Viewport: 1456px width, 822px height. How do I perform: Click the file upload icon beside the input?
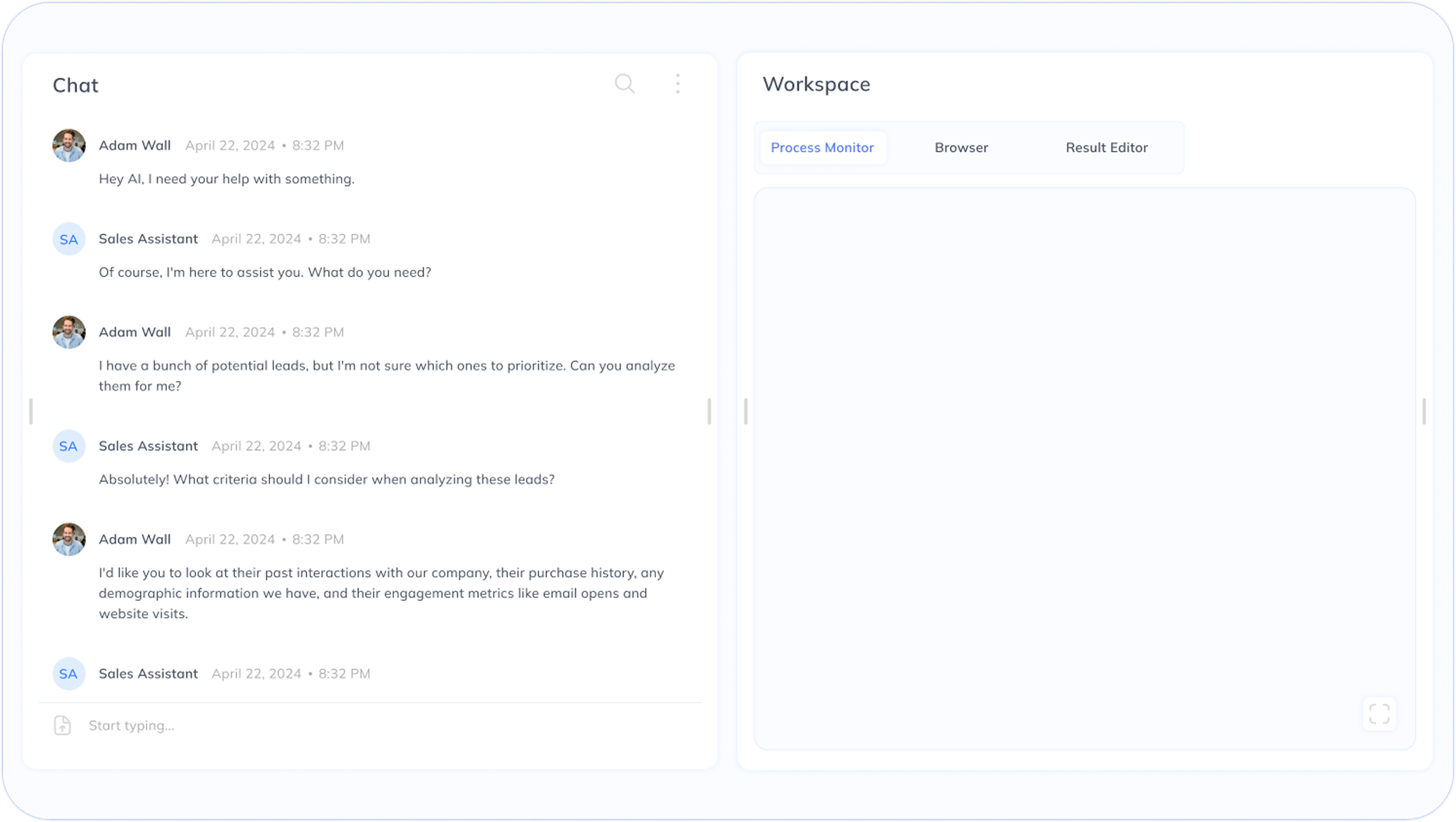[x=62, y=725]
